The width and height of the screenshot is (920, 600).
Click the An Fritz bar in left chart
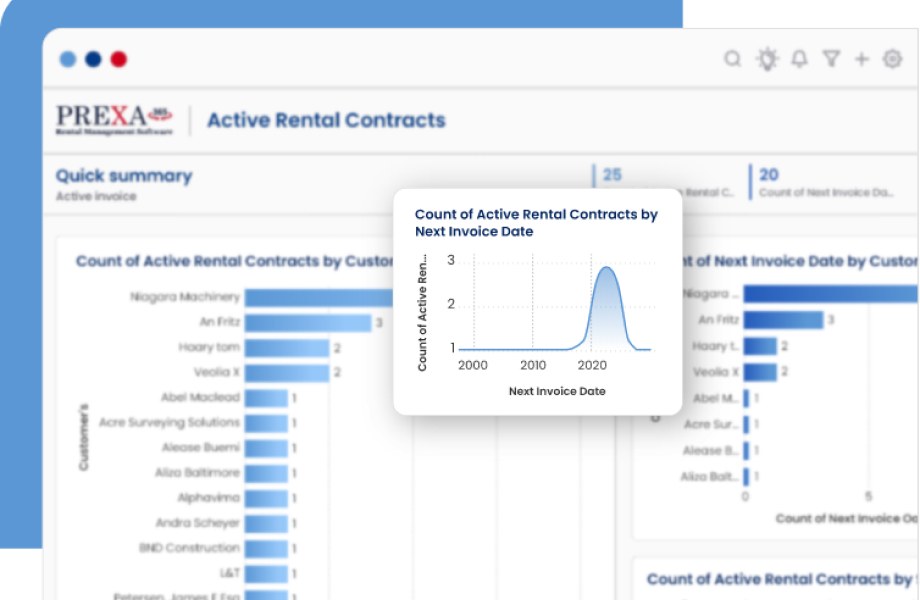[308, 323]
